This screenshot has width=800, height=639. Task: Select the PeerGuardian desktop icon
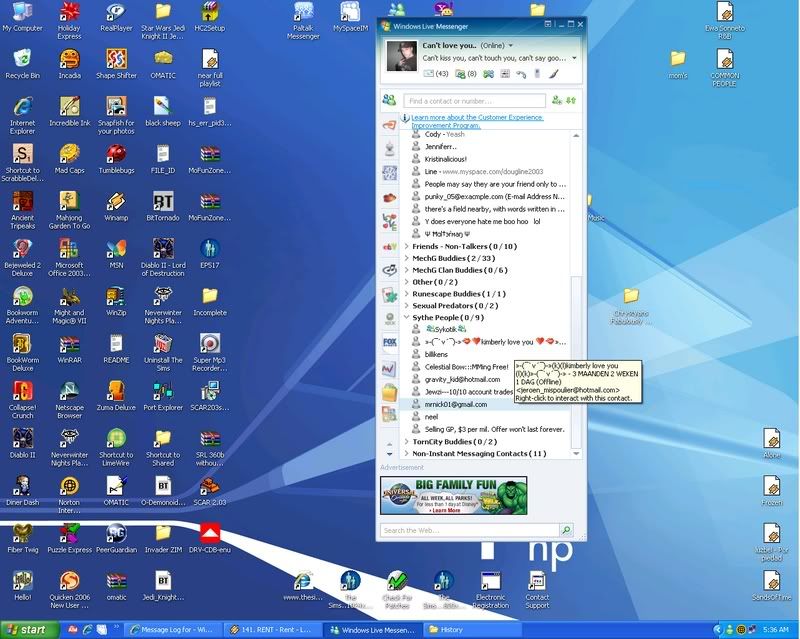[x=116, y=538]
